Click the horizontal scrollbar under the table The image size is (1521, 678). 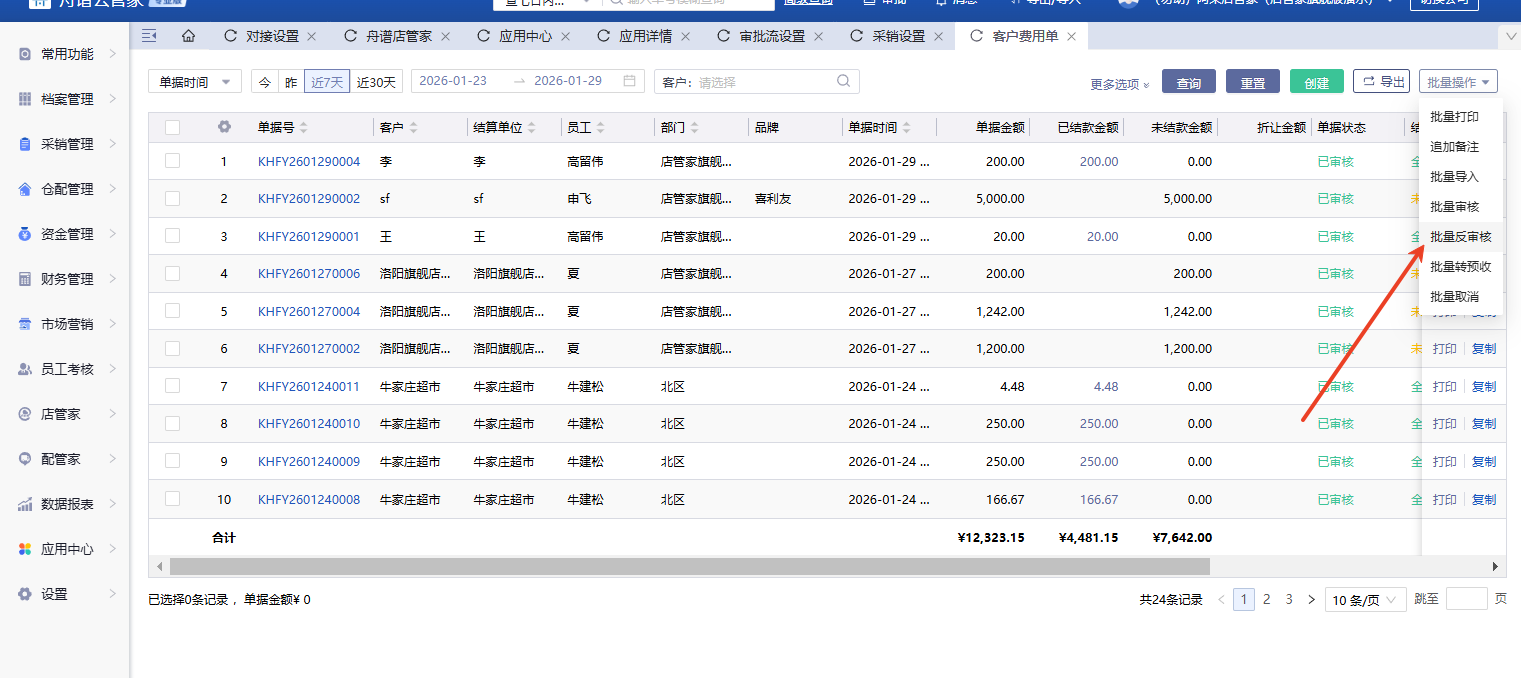(690, 566)
